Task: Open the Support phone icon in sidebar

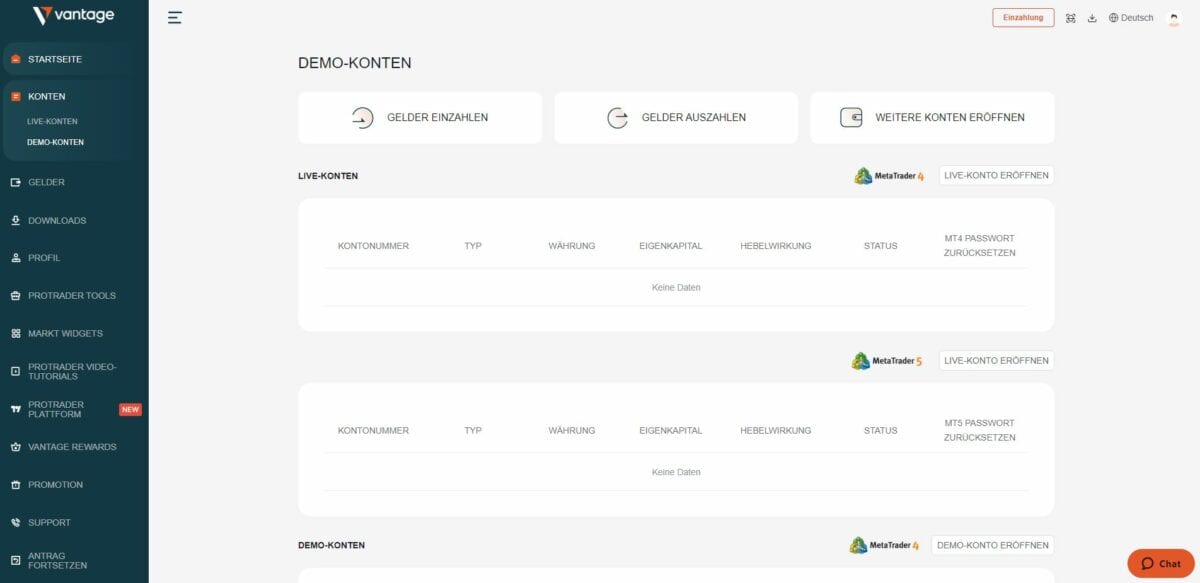Action: (x=15, y=522)
